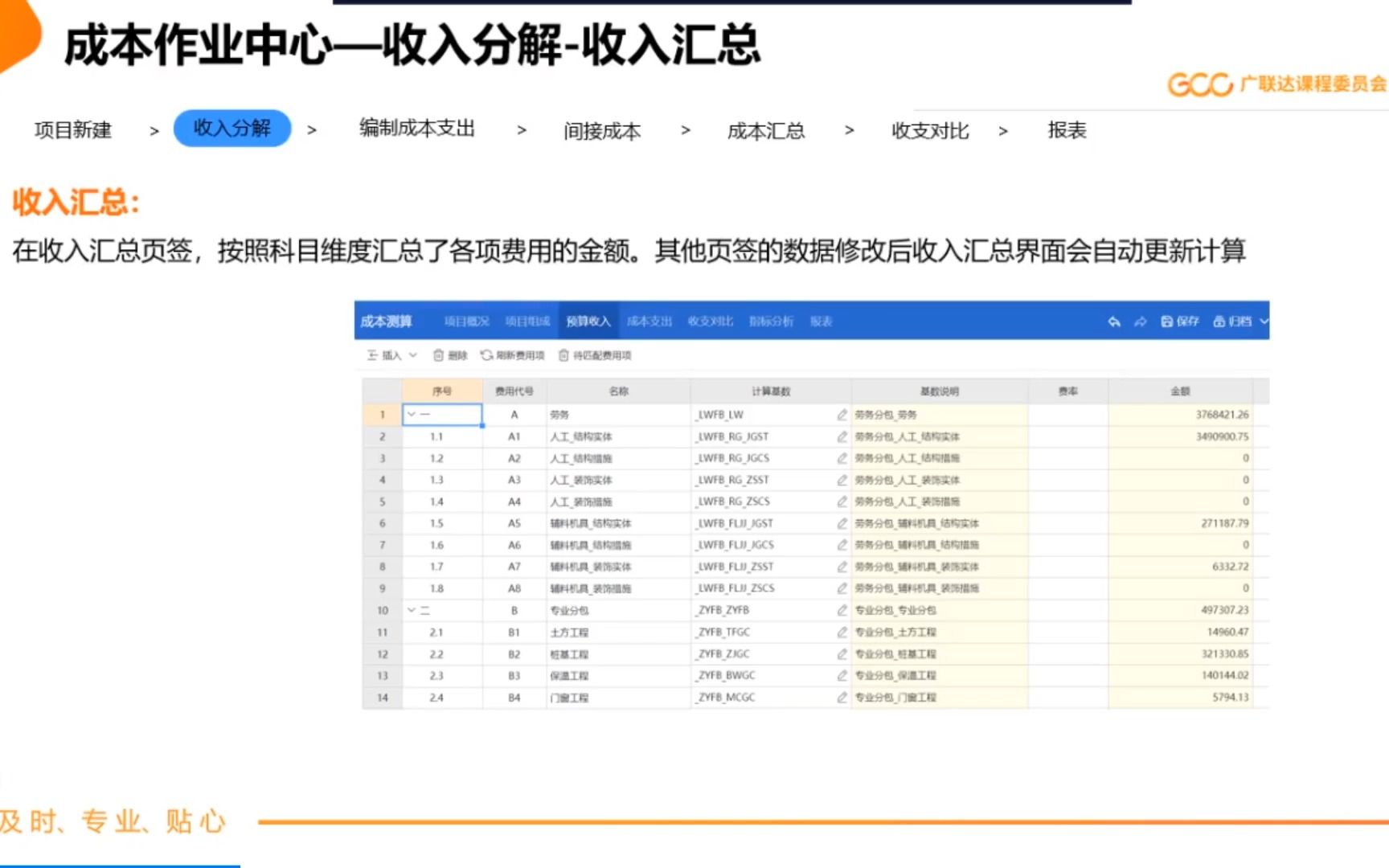Edit formula pencil for _ZYFB_ZYFB row

(842, 610)
